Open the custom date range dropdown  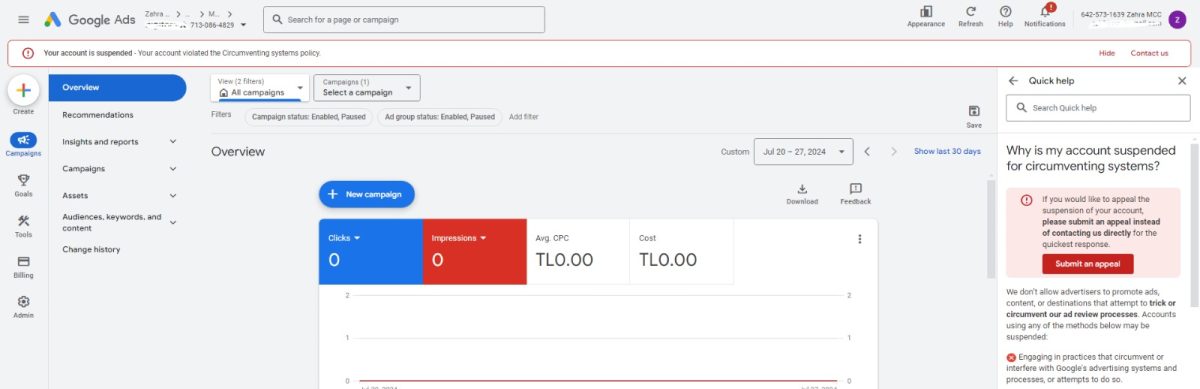[x=803, y=151]
